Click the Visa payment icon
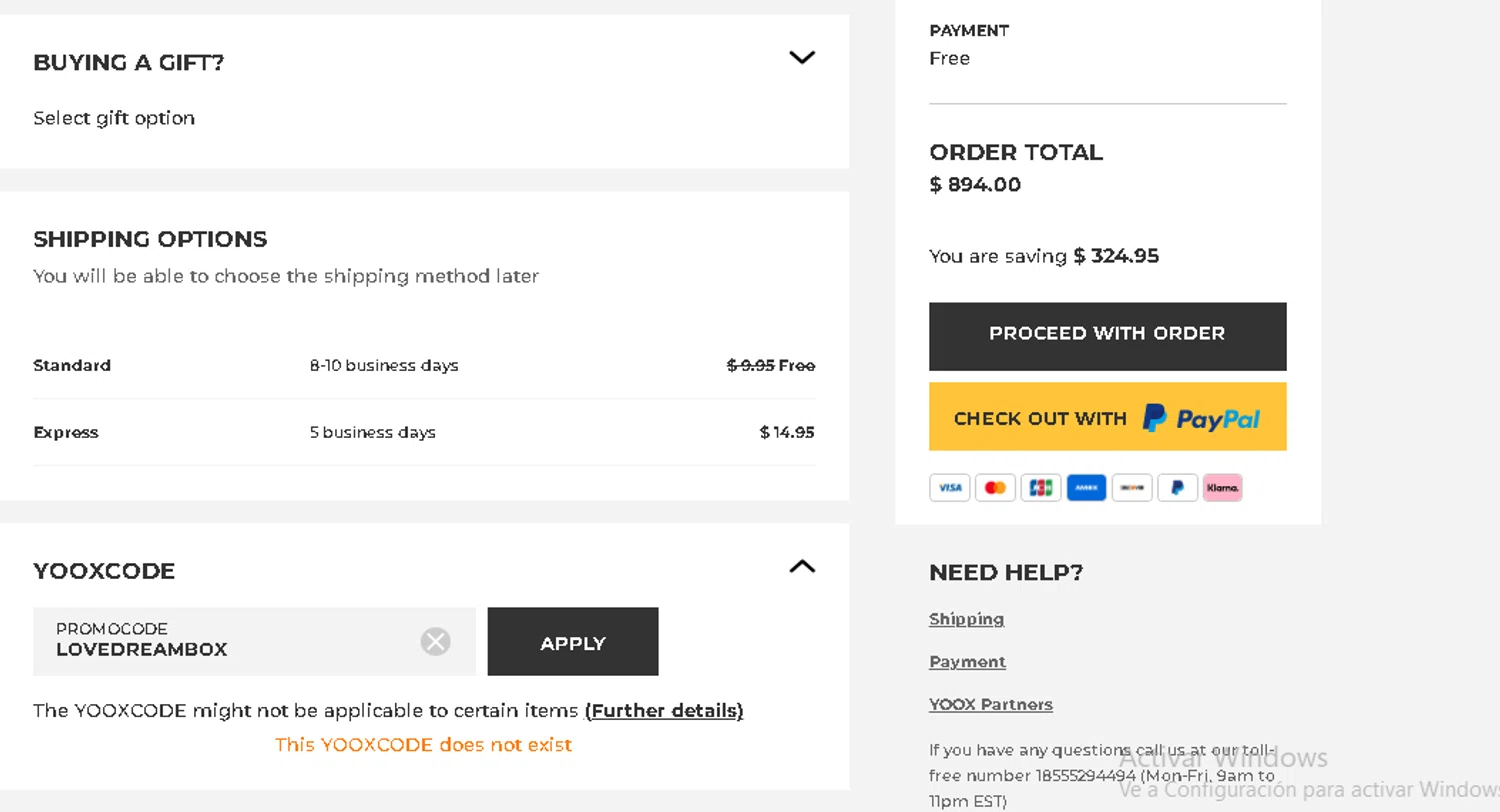 949,488
